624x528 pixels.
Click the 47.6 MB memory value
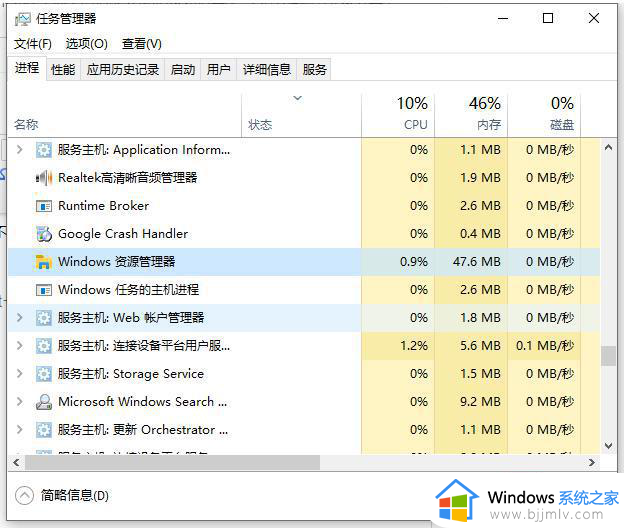[477, 262]
